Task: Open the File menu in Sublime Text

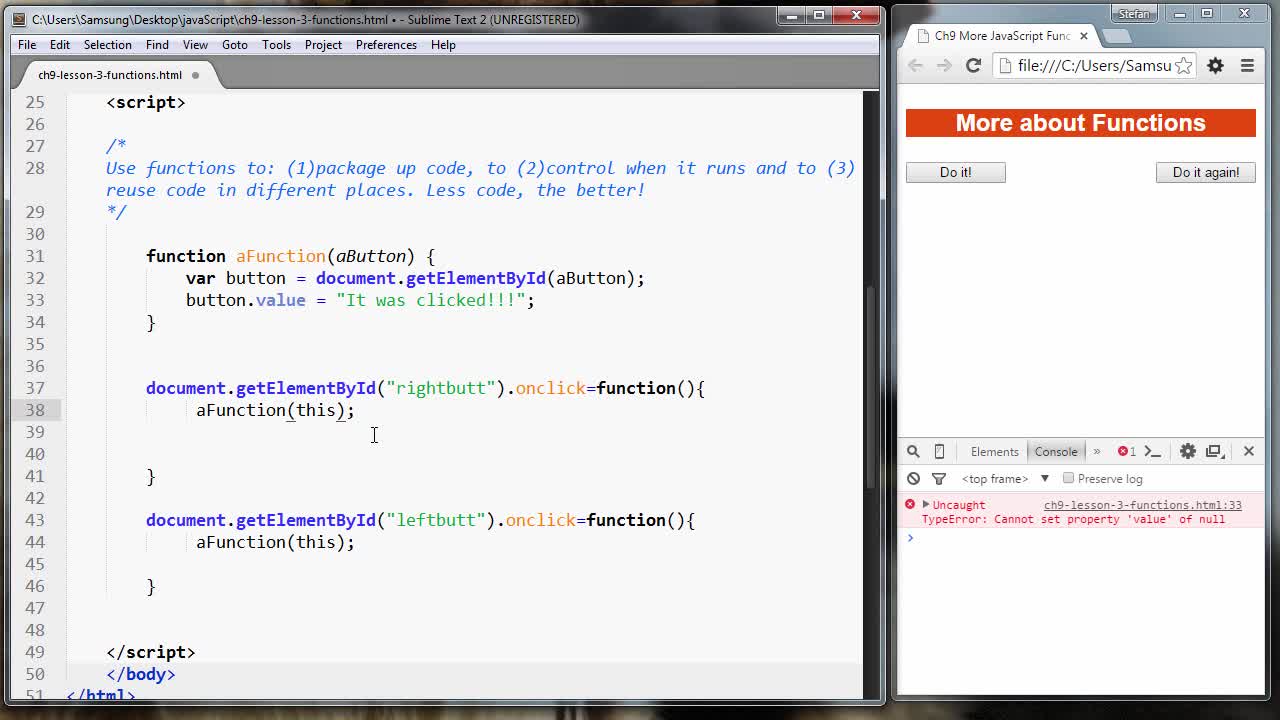Action: [x=27, y=45]
